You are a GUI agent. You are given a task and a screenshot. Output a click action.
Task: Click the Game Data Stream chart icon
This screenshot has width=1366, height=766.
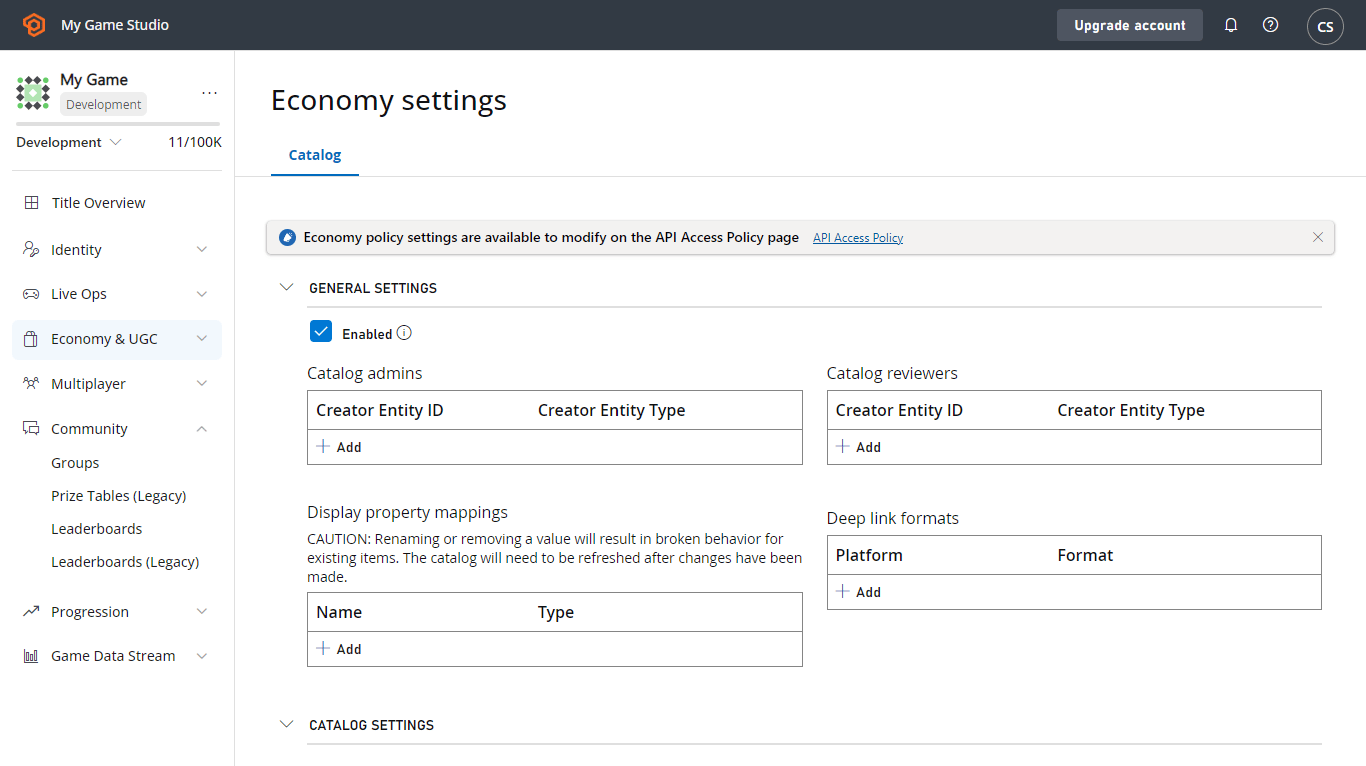pyautogui.click(x=31, y=656)
